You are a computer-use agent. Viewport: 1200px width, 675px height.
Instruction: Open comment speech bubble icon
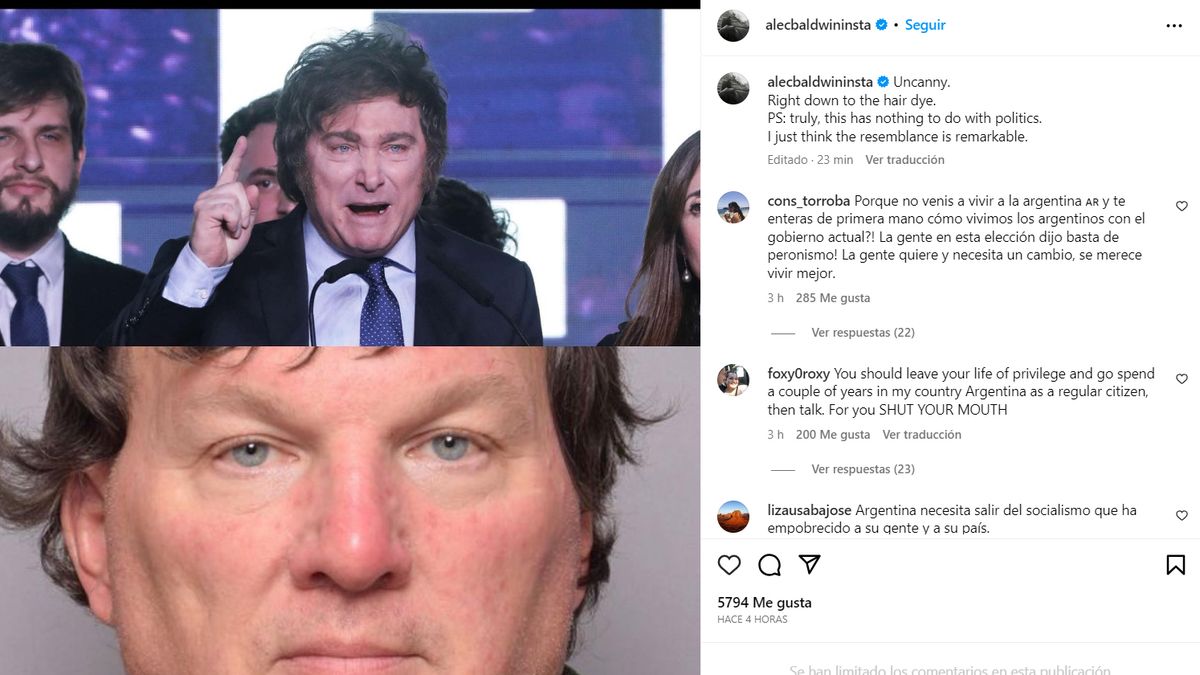770,565
